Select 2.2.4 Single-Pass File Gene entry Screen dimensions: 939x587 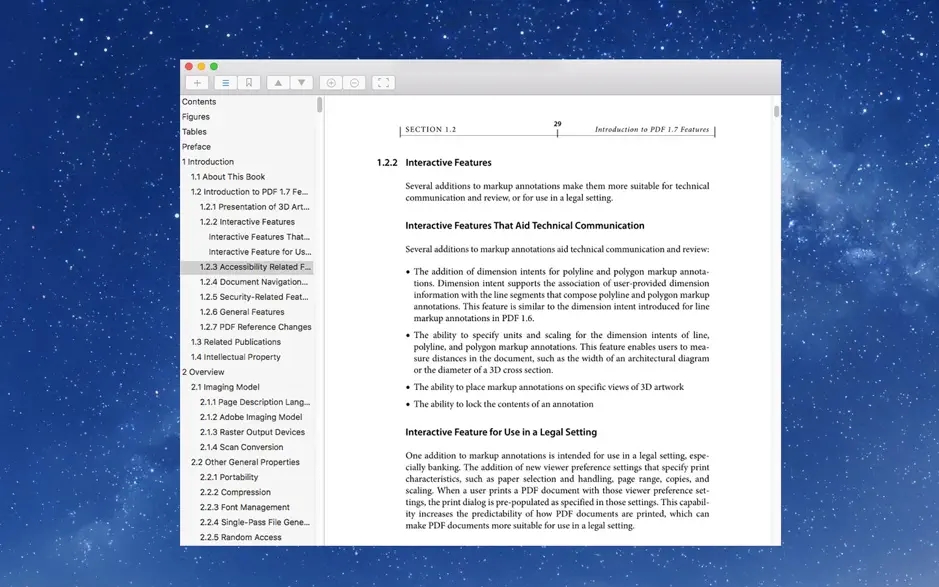pos(255,522)
